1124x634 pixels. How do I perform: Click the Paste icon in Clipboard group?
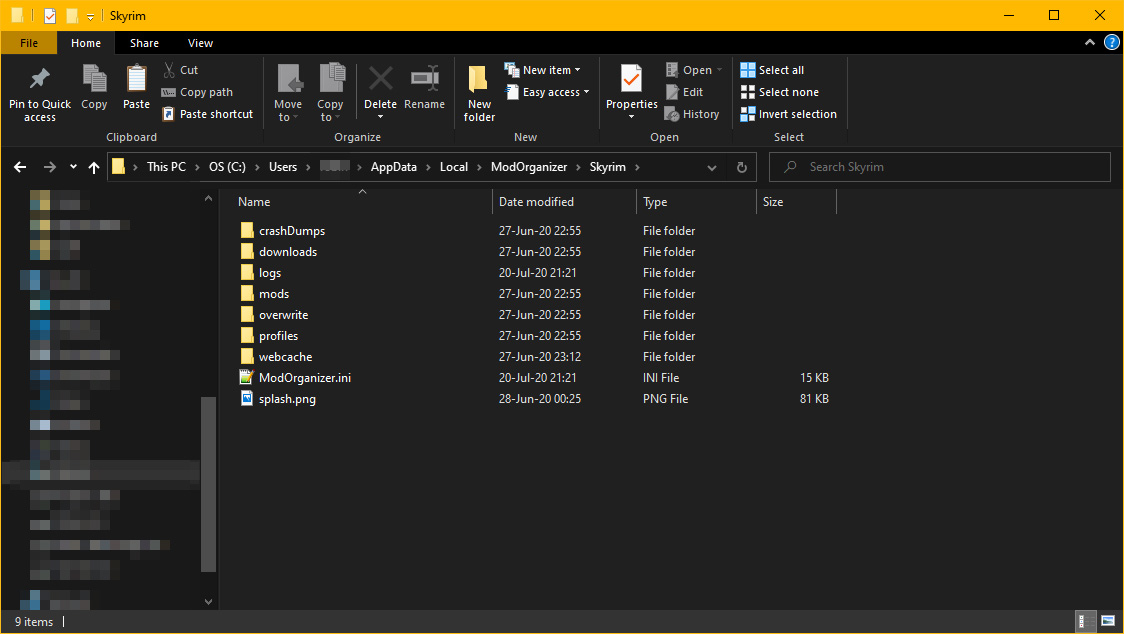136,79
